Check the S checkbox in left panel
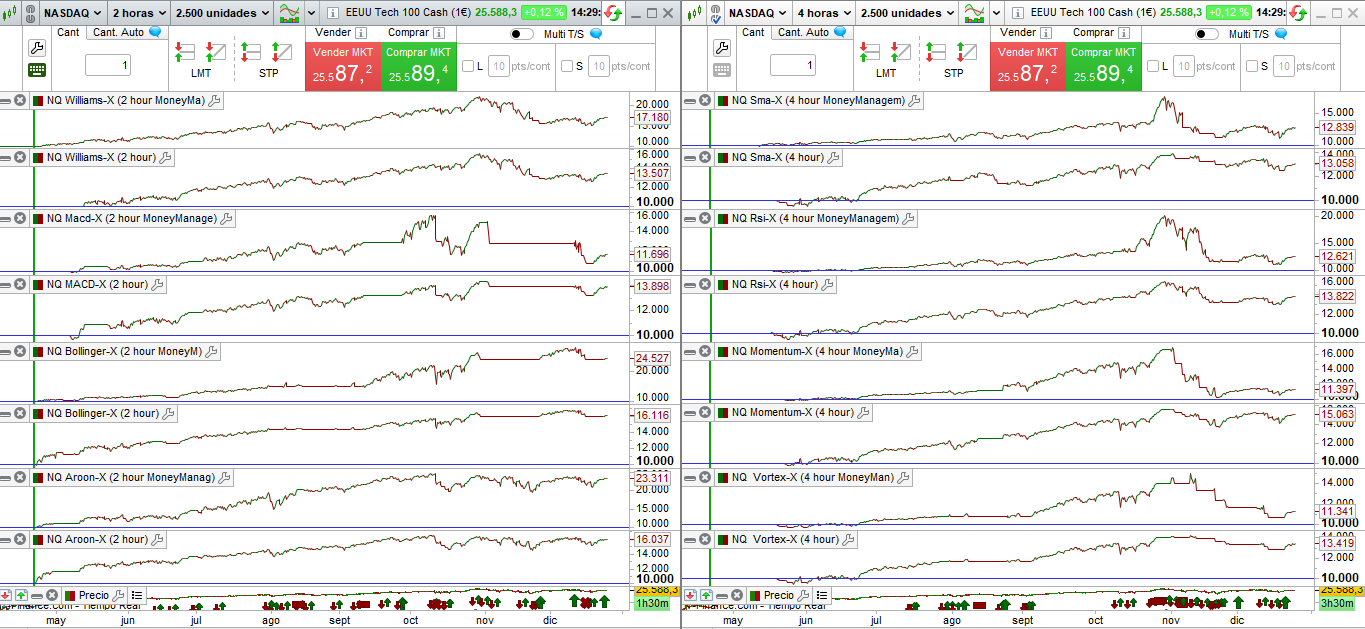This screenshot has height=629, width=1365. pos(567,66)
